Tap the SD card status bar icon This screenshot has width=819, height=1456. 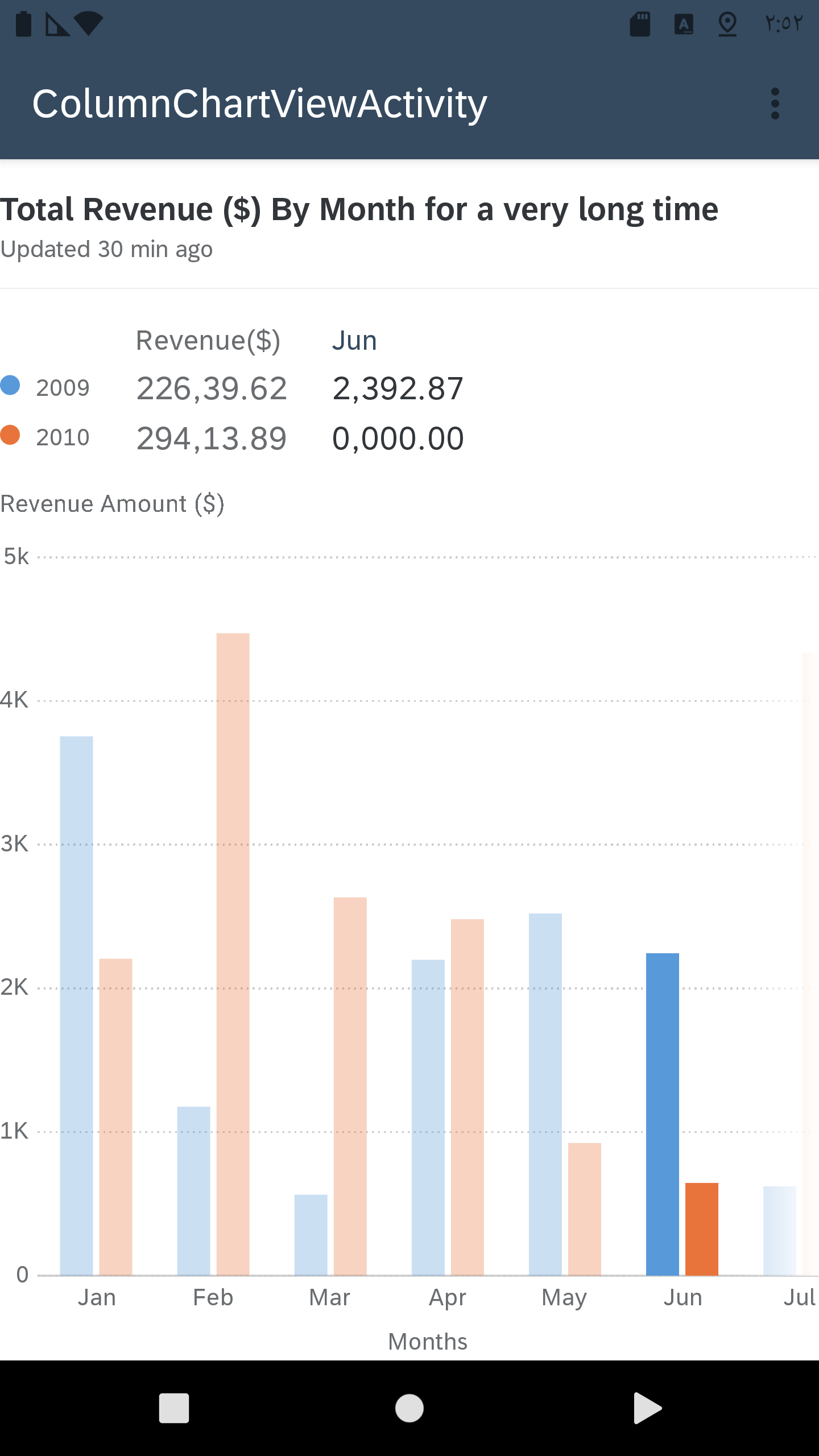[x=640, y=24]
